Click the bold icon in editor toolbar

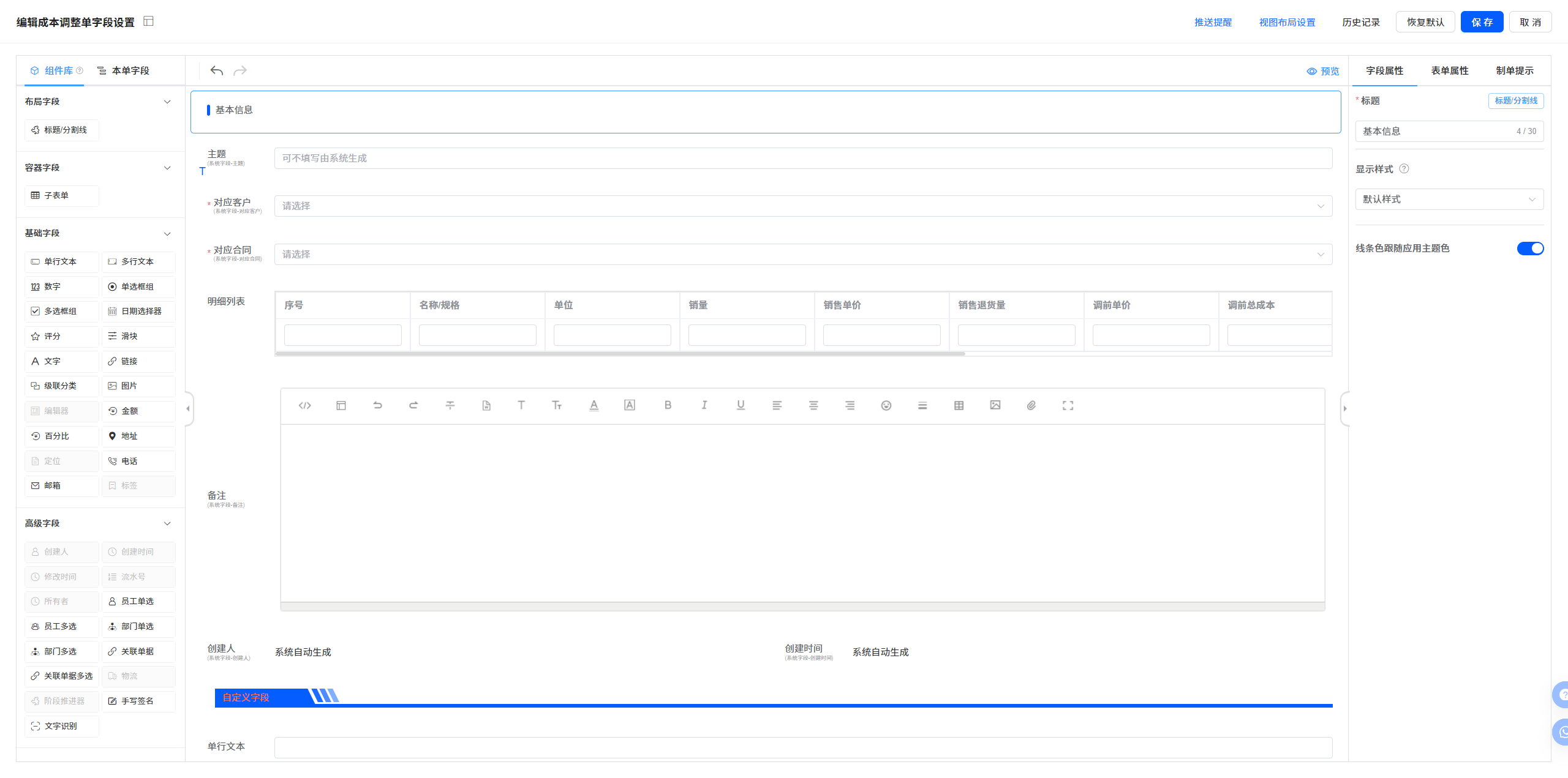(x=668, y=405)
